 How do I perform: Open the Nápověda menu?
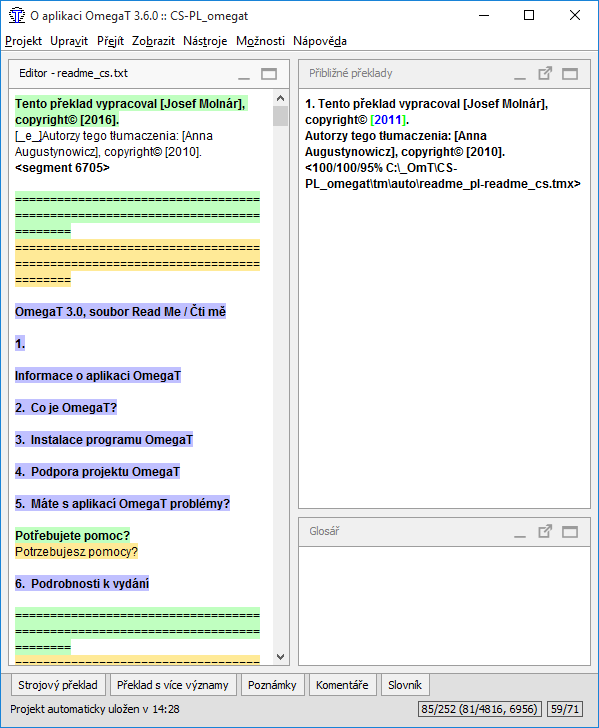[x=320, y=41]
